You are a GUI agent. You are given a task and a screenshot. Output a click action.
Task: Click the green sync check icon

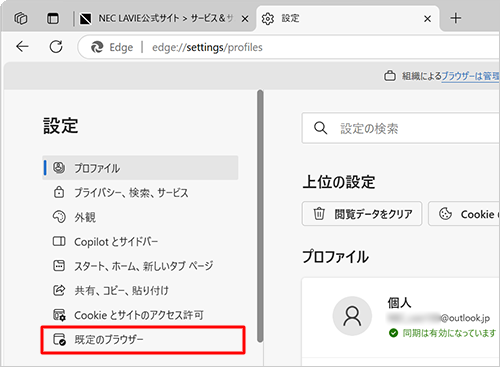(x=394, y=333)
